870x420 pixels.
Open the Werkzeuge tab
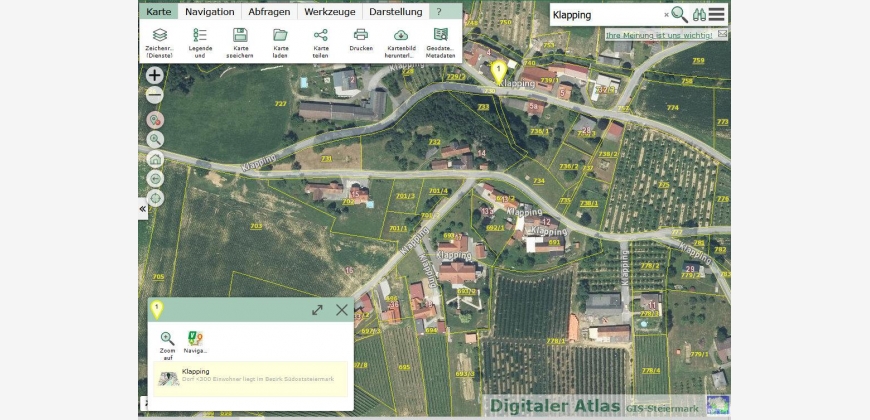329,12
